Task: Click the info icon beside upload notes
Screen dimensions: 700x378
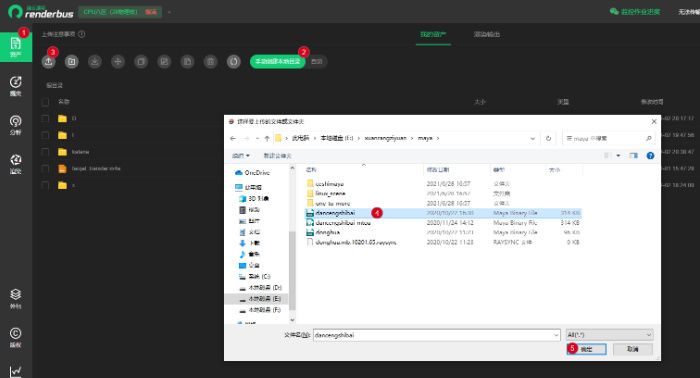Action: click(x=82, y=34)
